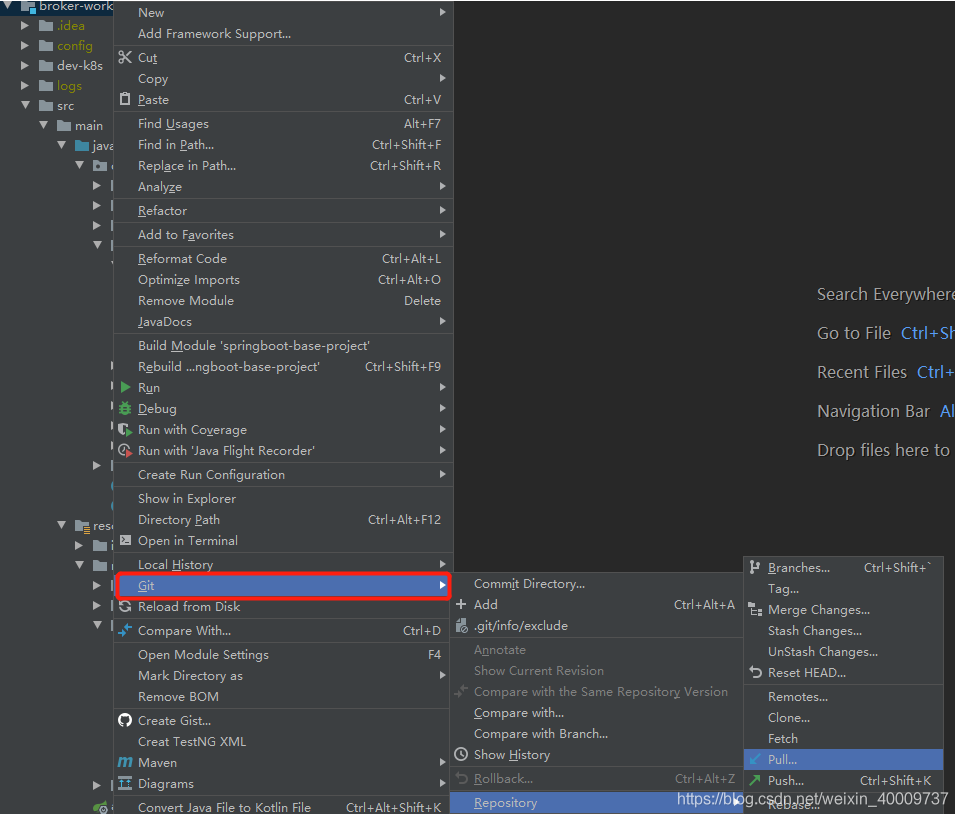Choose Show in Explorer

pos(283,498)
